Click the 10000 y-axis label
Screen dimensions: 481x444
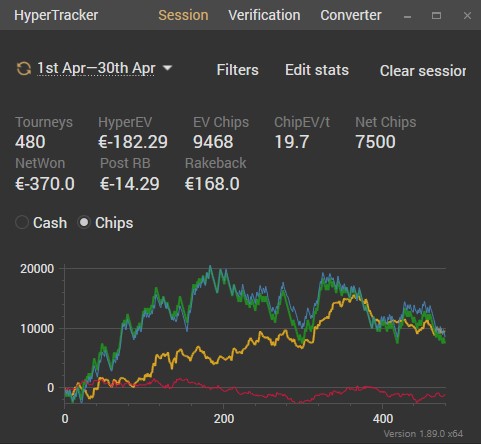37,329
